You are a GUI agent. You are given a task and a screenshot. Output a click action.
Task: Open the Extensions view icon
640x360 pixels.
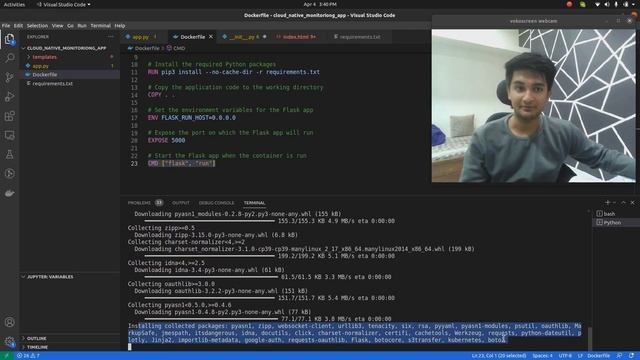tap(9, 116)
